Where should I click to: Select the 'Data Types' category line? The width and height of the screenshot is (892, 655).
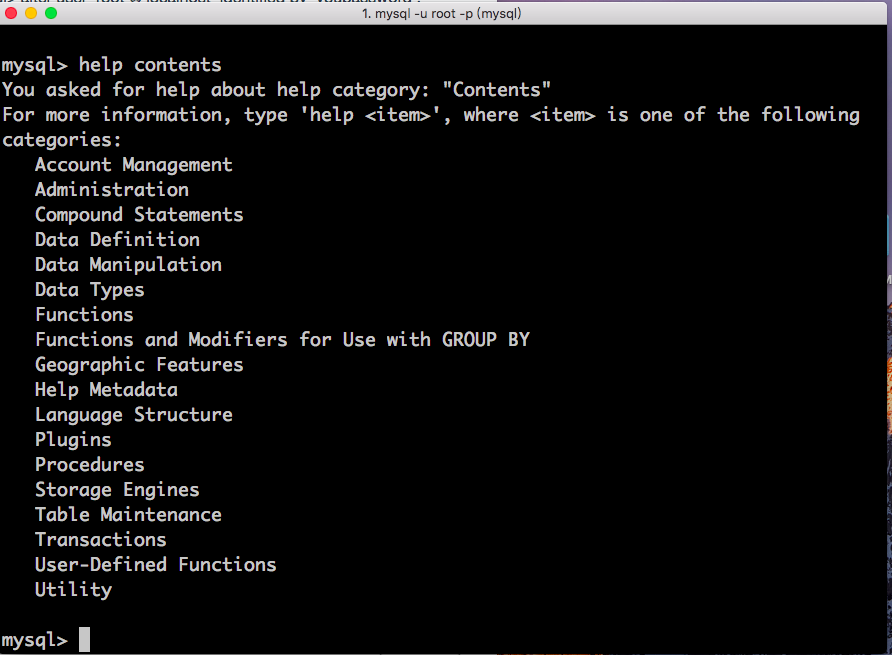tap(90, 290)
